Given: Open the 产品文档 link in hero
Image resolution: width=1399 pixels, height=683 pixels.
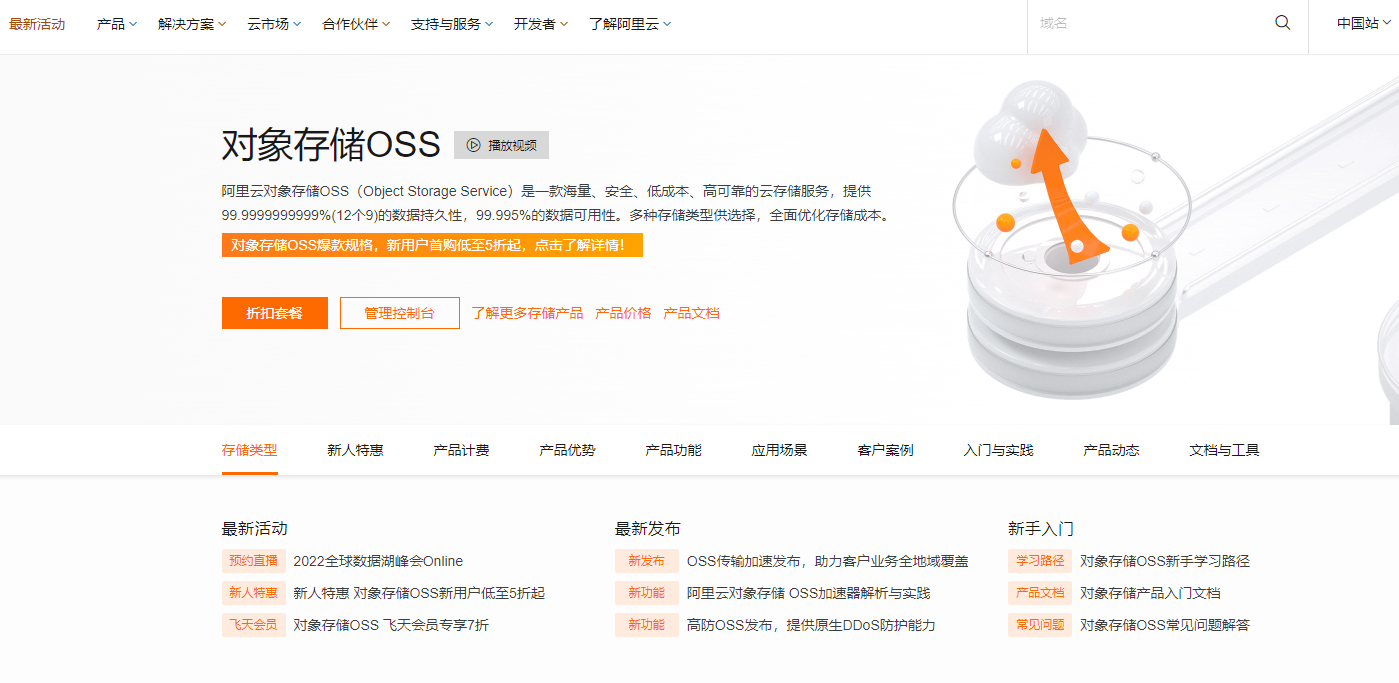Looking at the screenshot, I should tap(691, 313).
